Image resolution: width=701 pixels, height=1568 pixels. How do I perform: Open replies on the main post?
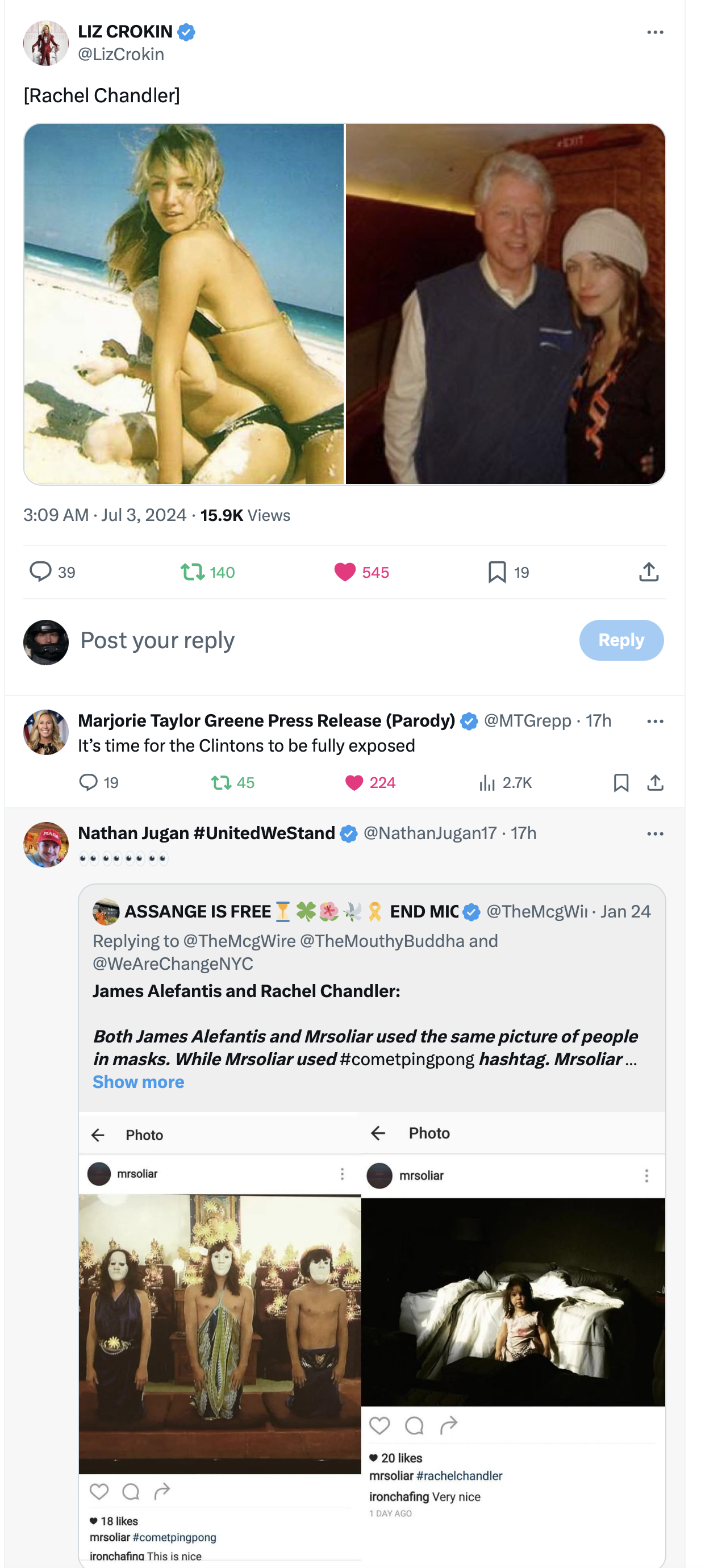point(41,572)
